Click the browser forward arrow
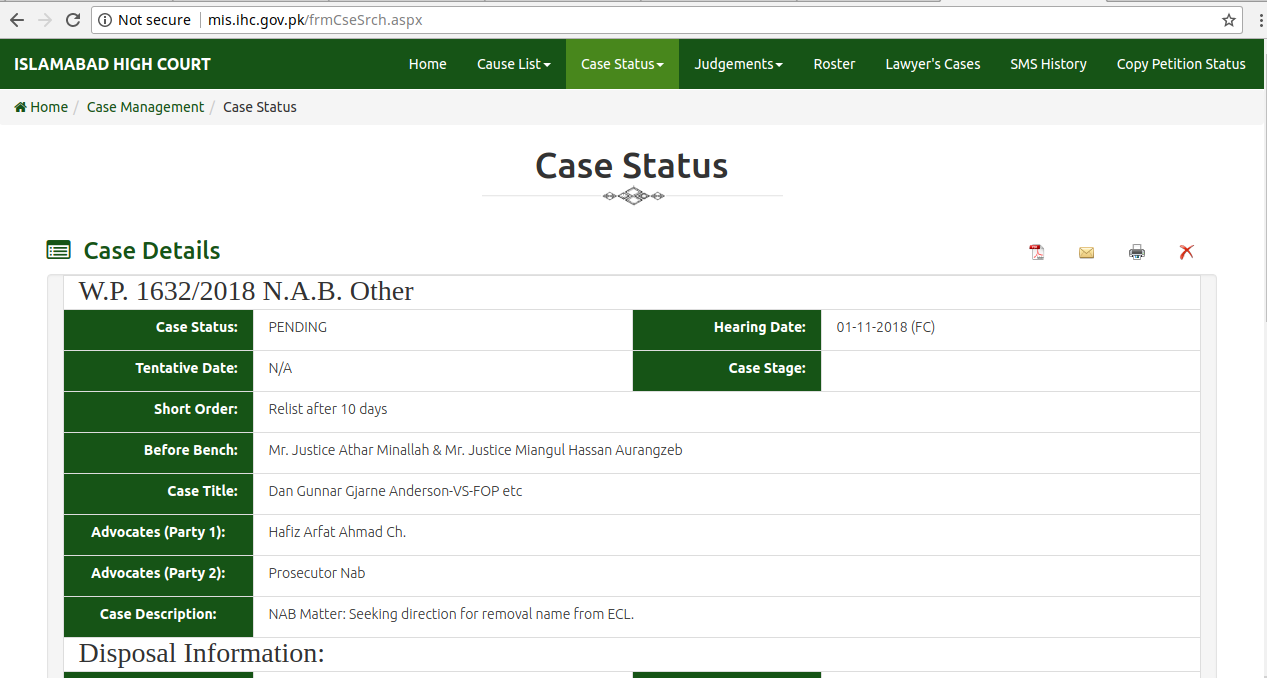 tap(44, 20)
